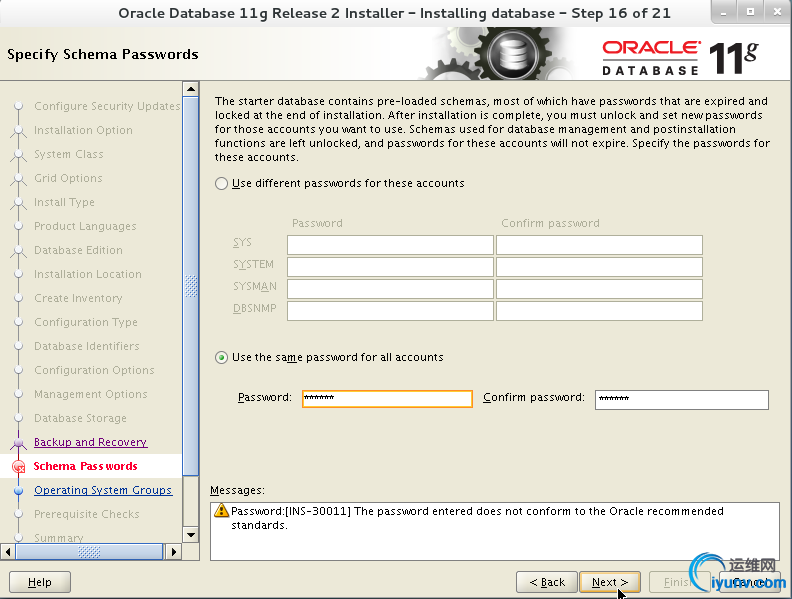Click the SYSTEM confirm password field
Viewport: 792px width, 599px height.
point(599,267)
